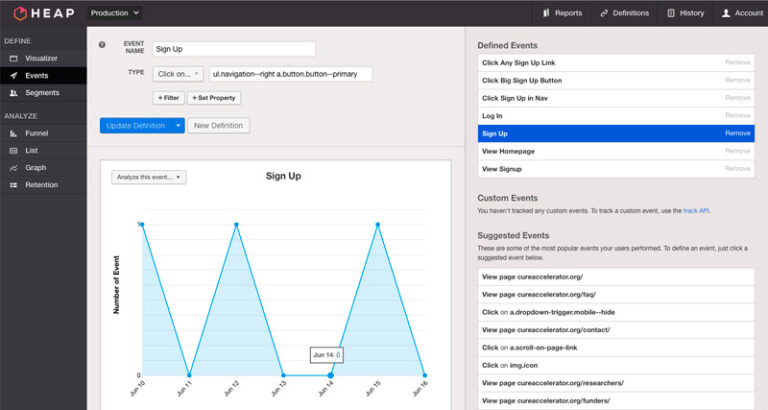Image resolution: width=768 pixels, height=410 pixels.
Task: Select the List icon in sidebar
Action: point(13,150)
